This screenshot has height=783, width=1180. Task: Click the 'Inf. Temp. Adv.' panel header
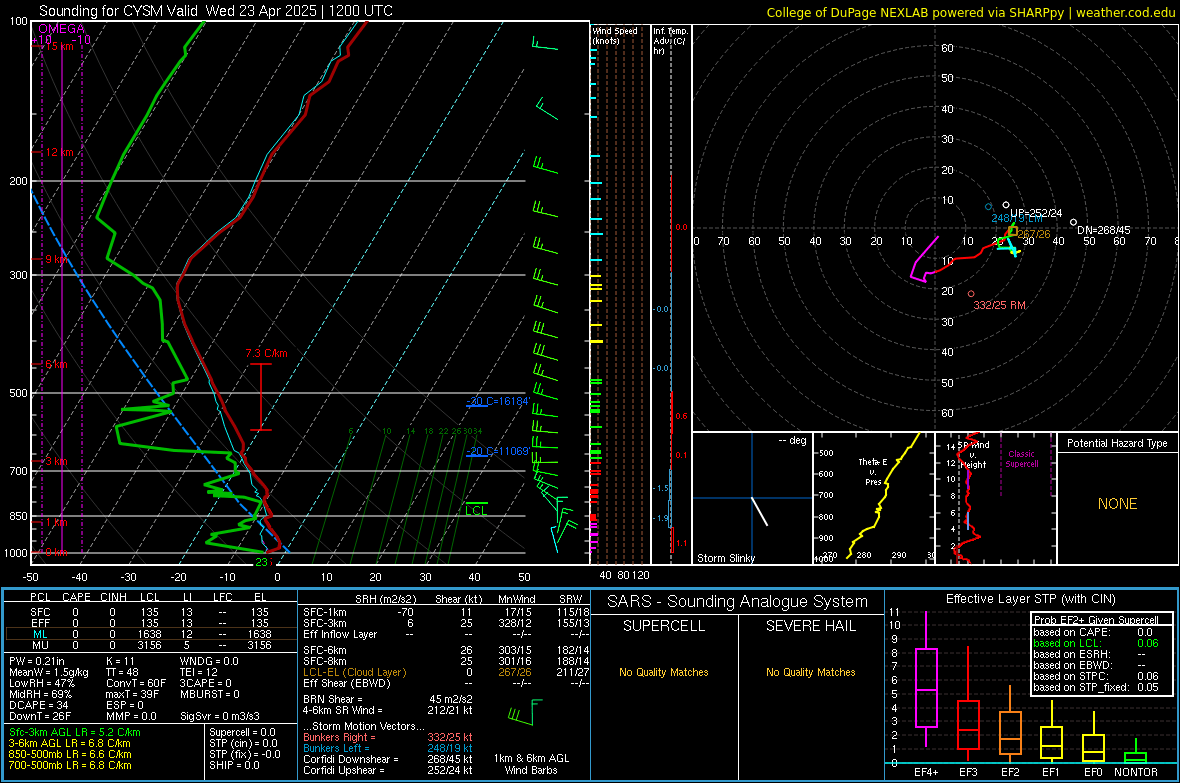tap(670, 41)
